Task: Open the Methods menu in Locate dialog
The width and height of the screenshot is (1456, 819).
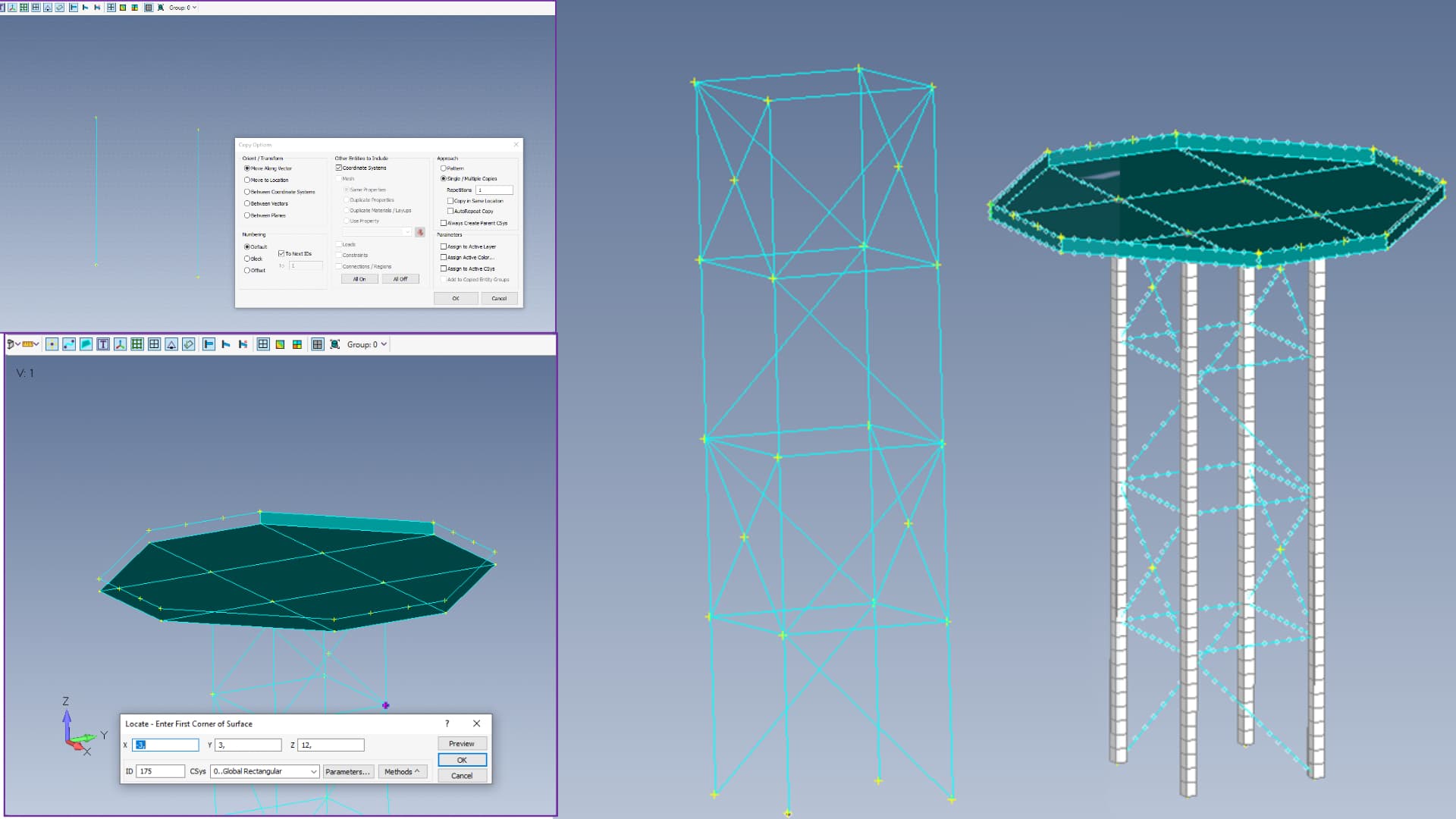Action: coord(403,772)
